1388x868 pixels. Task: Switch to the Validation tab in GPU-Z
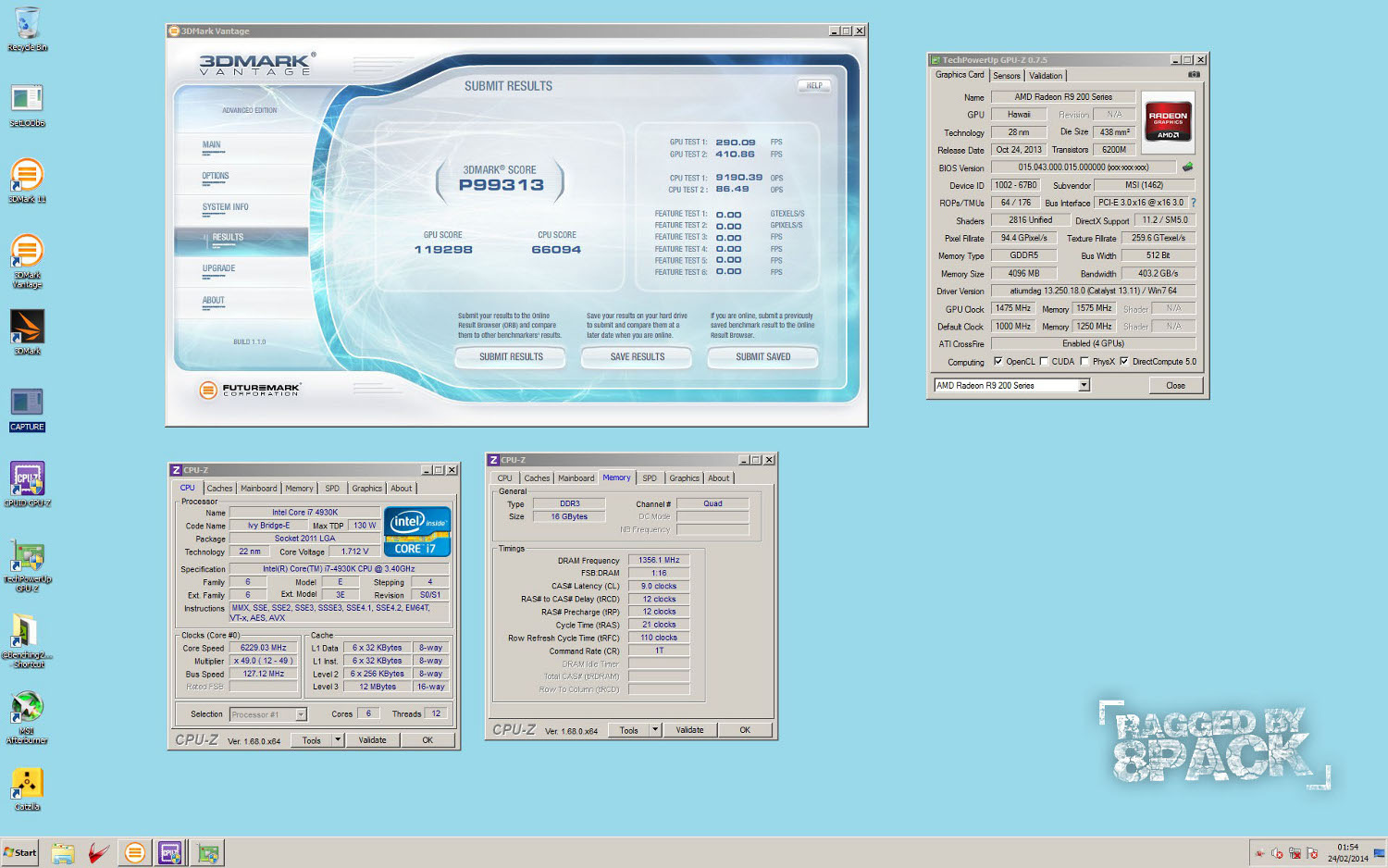[1046, 76]
